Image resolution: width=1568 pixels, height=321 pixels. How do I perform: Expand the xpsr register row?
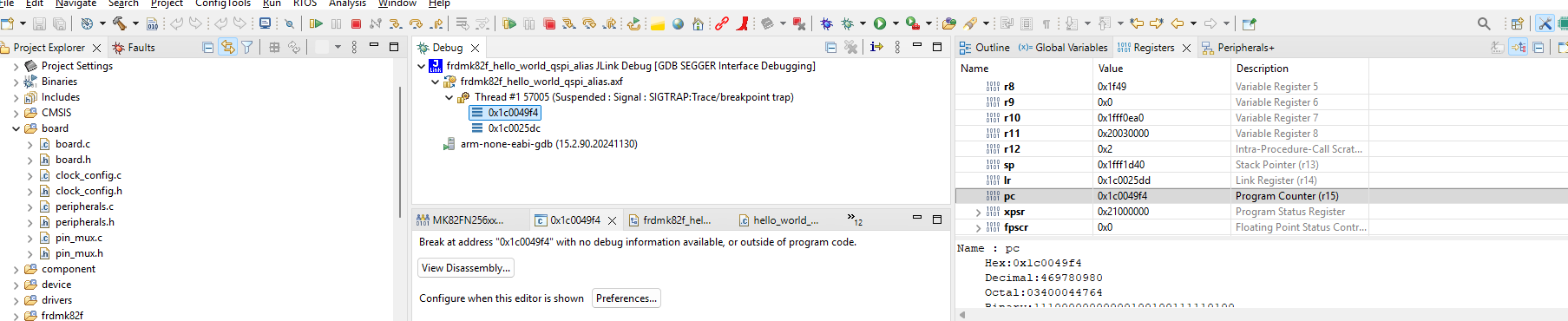click(x=978, y=212)
